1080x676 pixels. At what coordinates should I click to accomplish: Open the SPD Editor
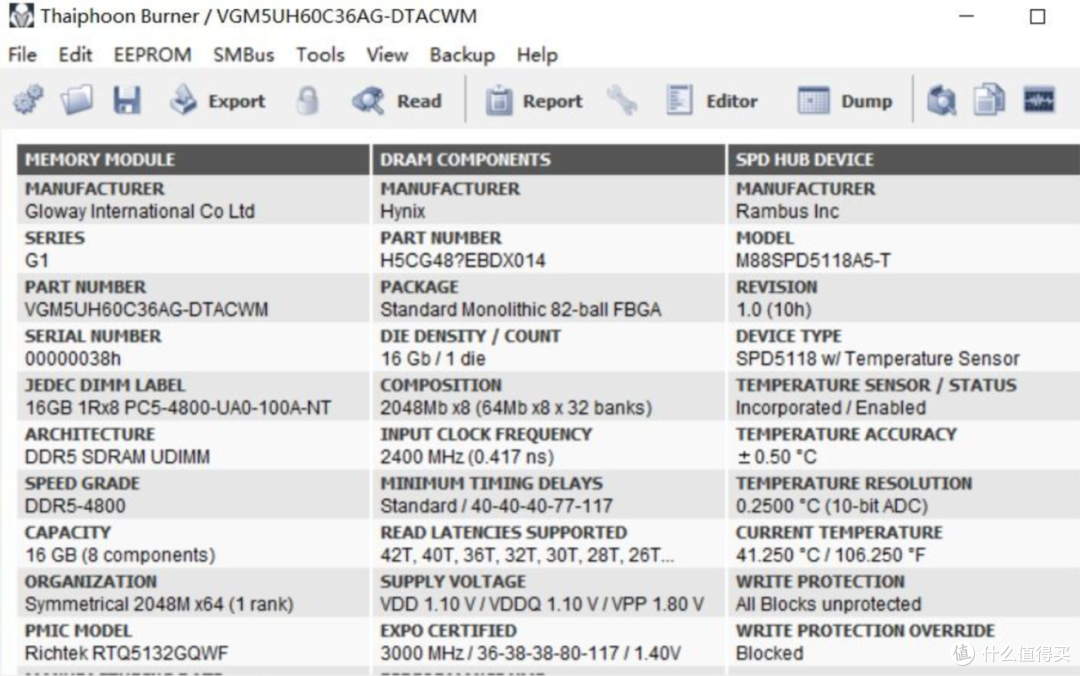pos(712,101)
